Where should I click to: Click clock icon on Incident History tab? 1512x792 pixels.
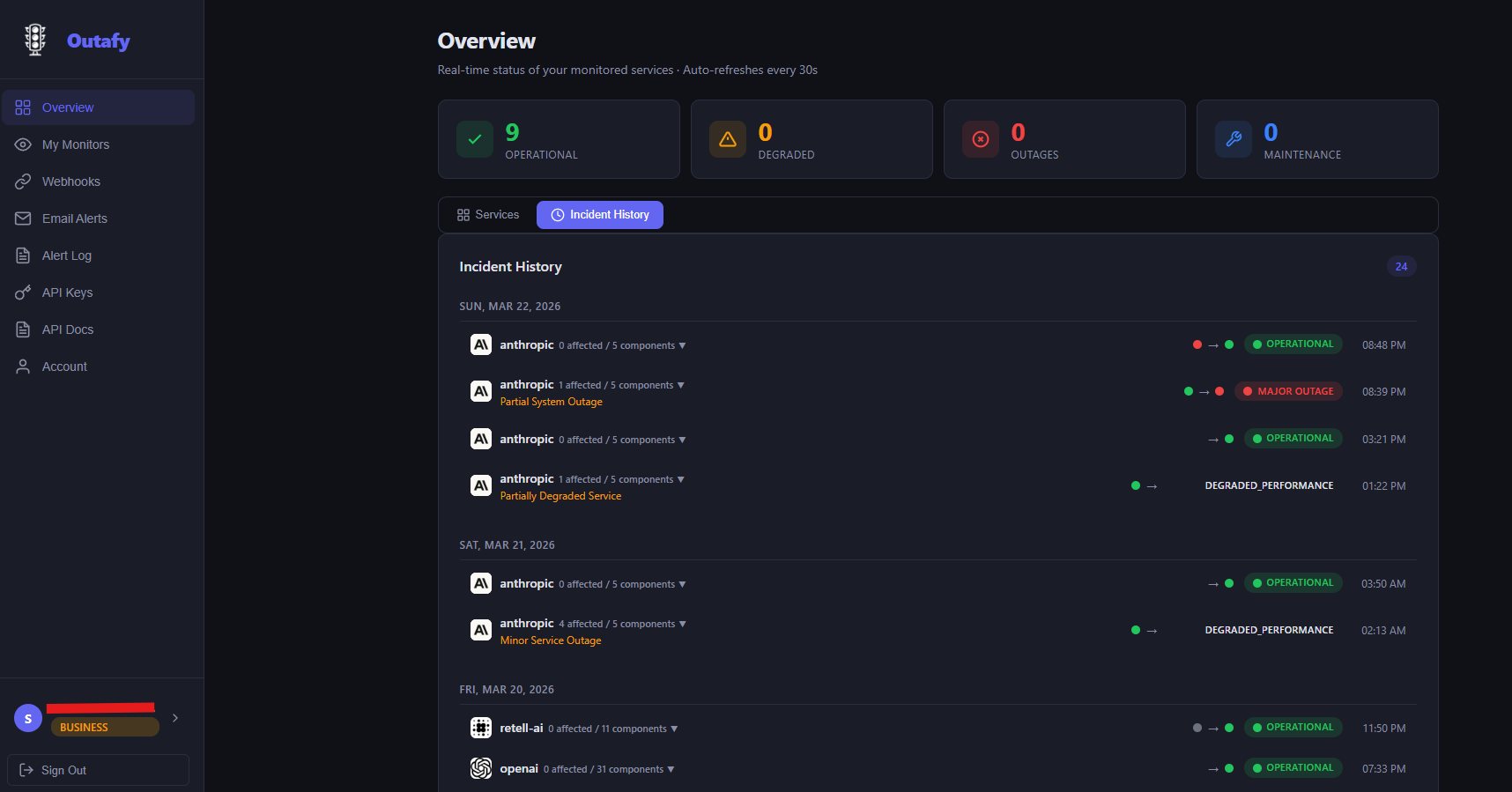click(558, 215)
